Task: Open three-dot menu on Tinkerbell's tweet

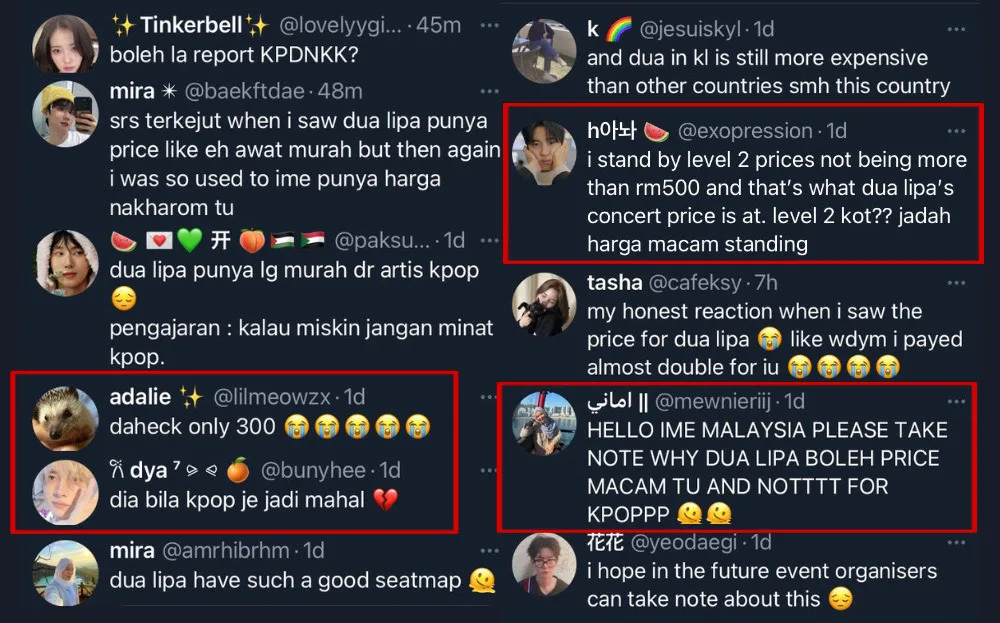Action: tap(487, 25)
